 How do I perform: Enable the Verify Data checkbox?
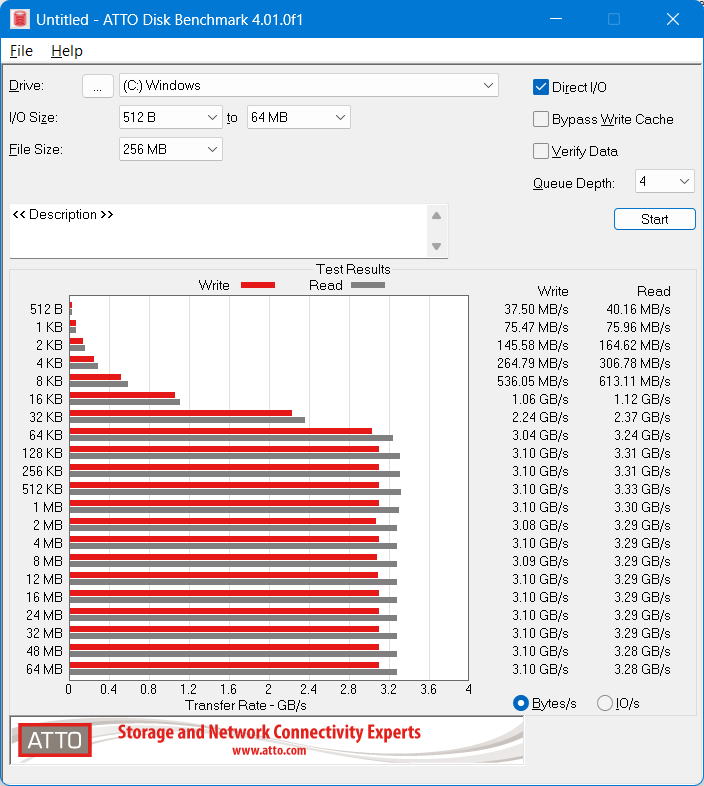(541, 151)
